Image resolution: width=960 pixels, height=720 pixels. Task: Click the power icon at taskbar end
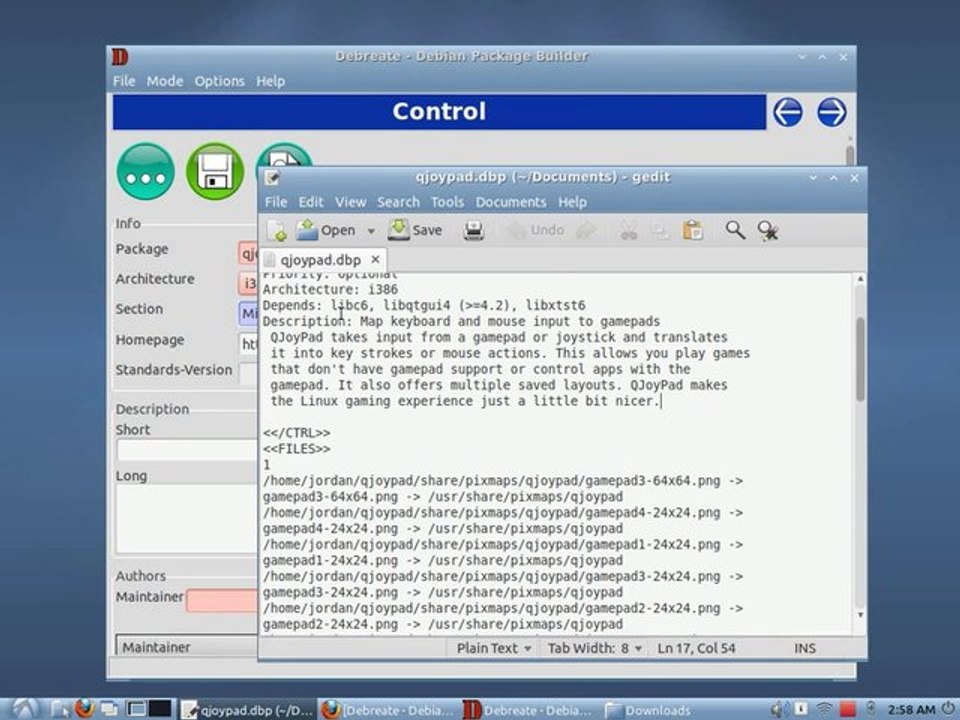(x=947, y=709)
